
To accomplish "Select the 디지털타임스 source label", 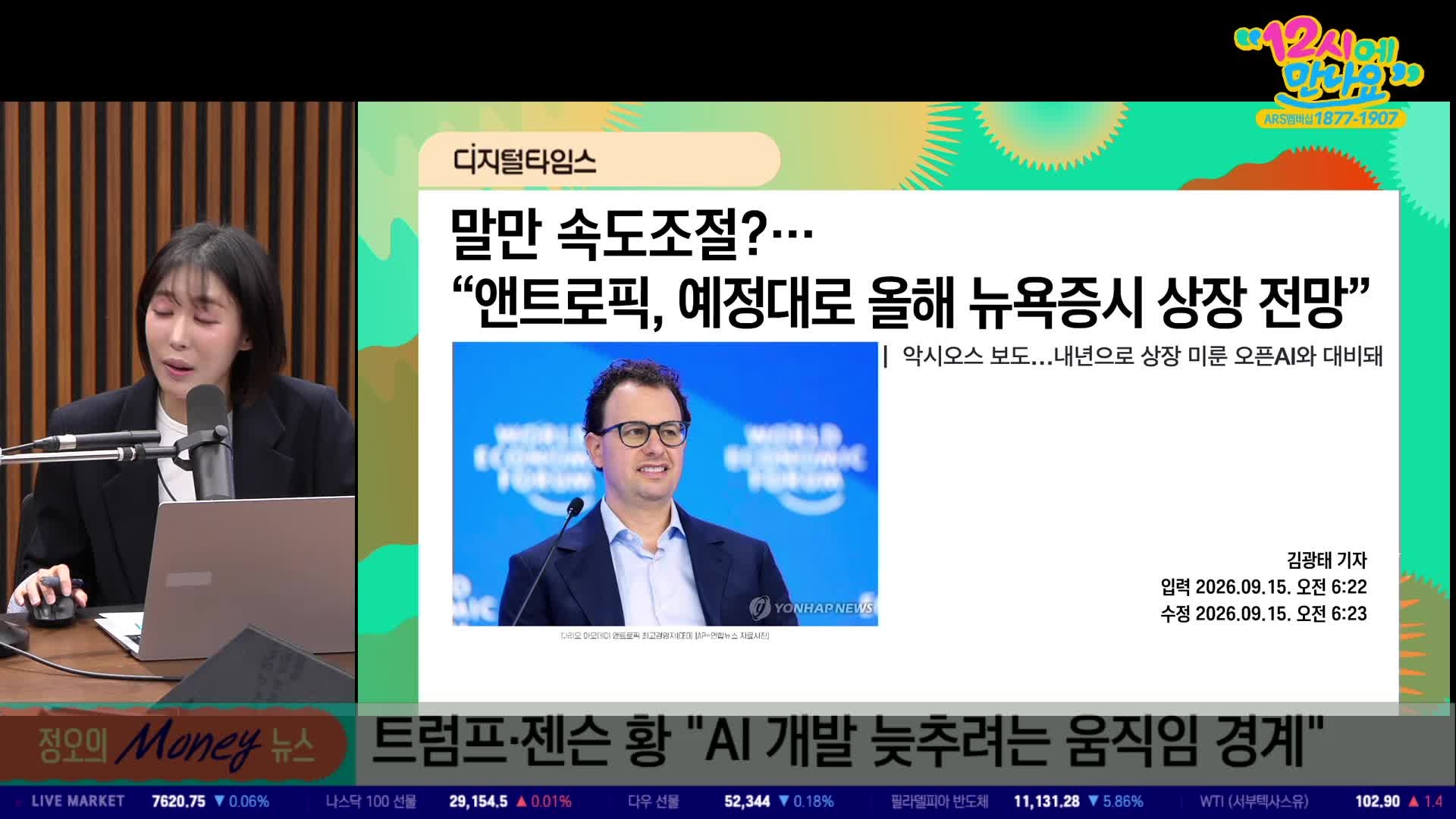I will pos(525,161).
